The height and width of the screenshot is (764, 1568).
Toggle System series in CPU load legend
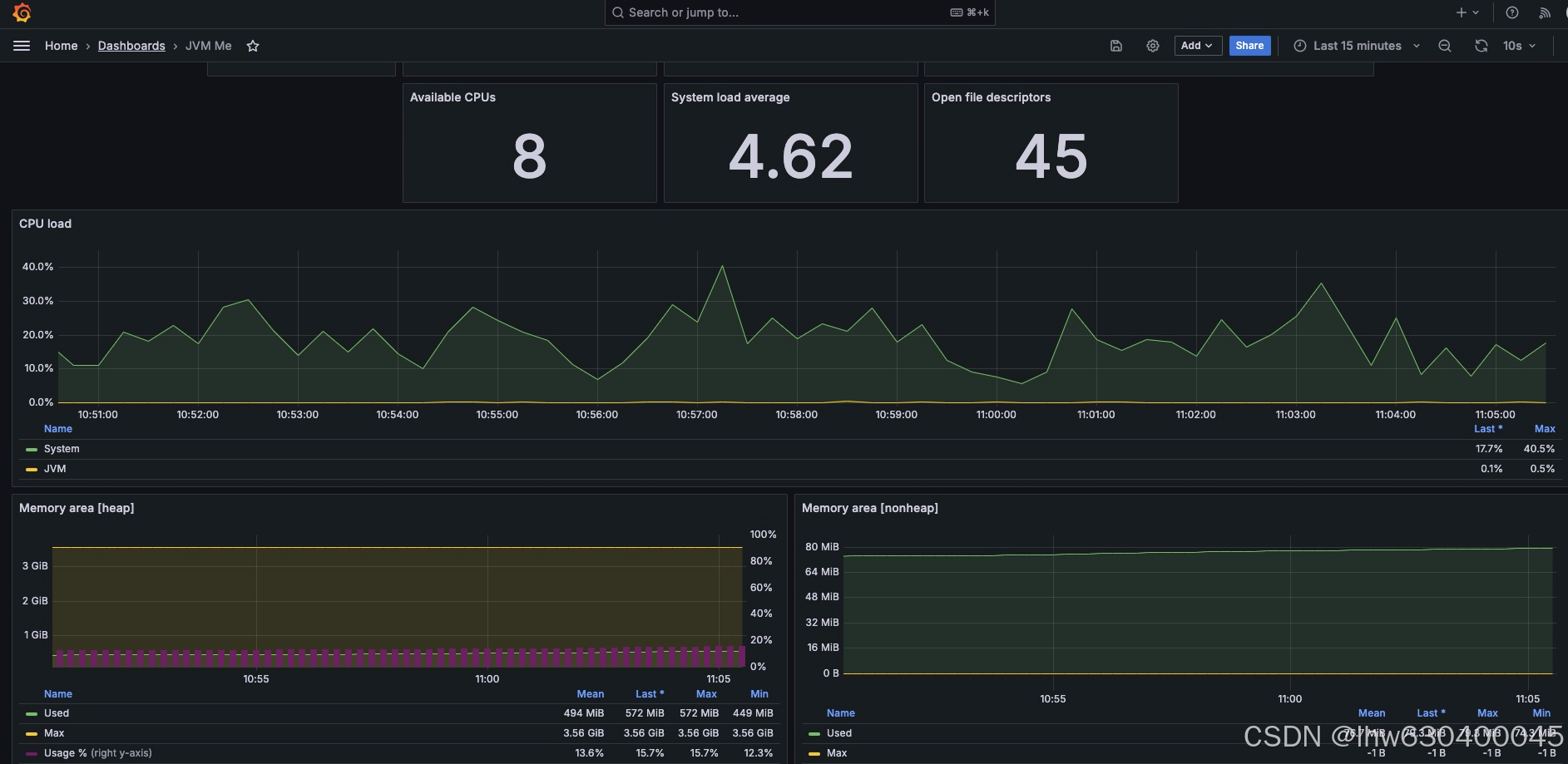click(62, 449)
